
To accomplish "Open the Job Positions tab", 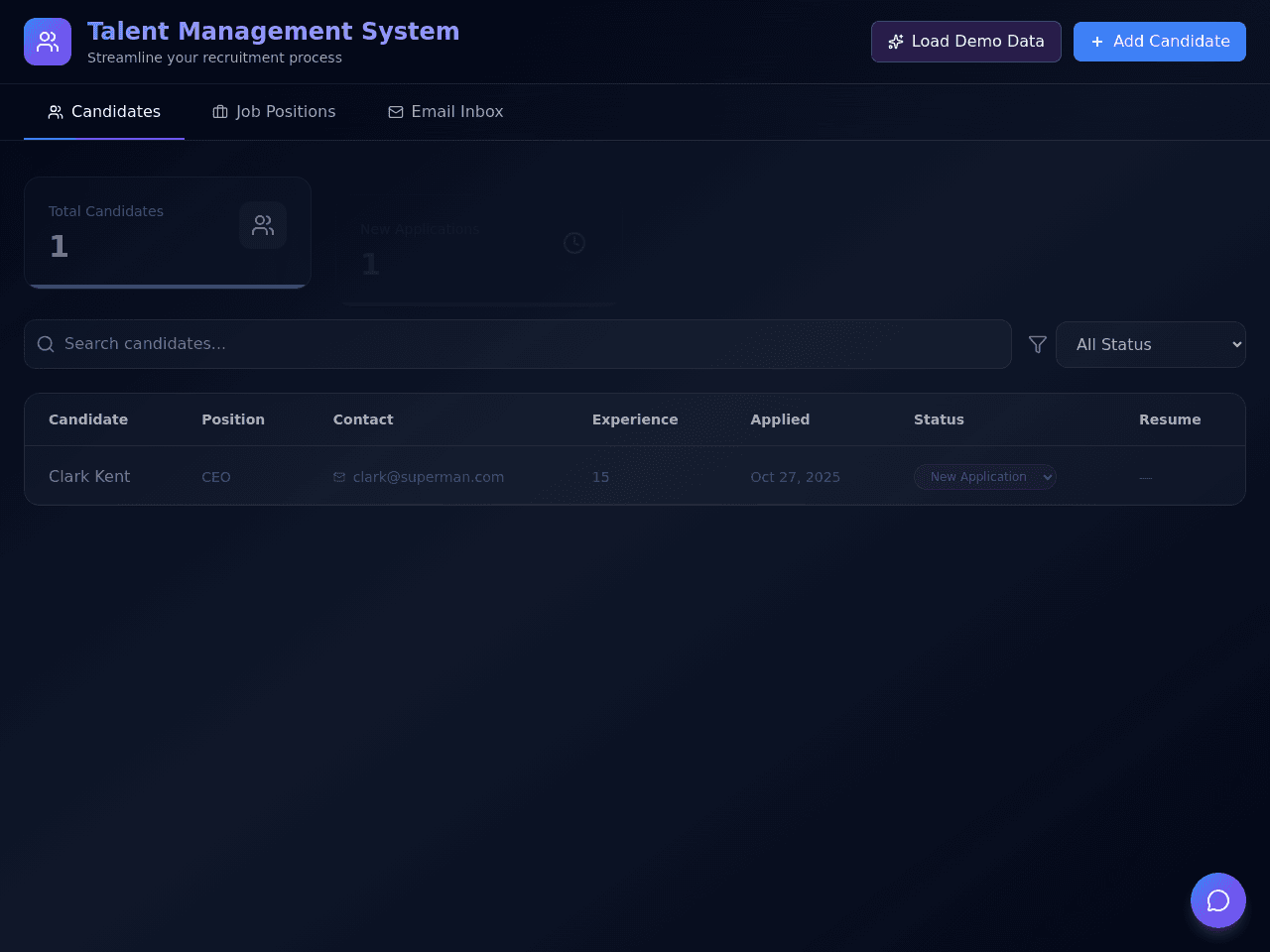I will pyautogui.click(x=274, y=112).
